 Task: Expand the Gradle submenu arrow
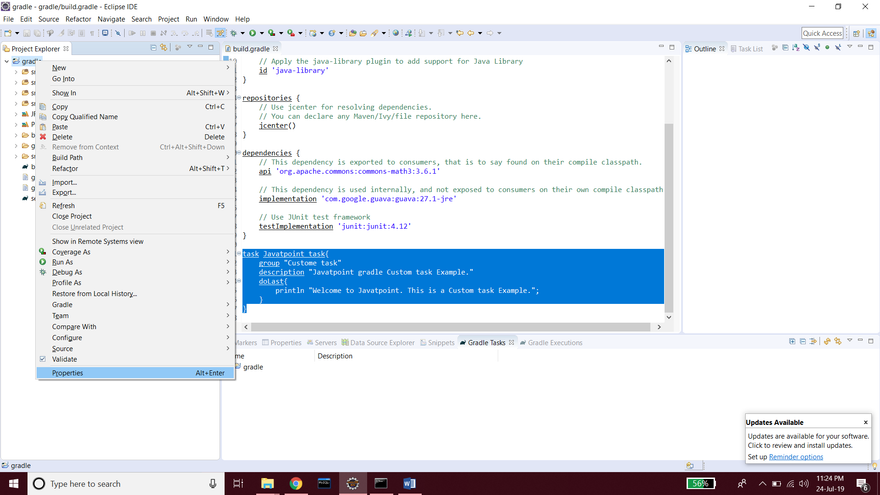point(228,305)
